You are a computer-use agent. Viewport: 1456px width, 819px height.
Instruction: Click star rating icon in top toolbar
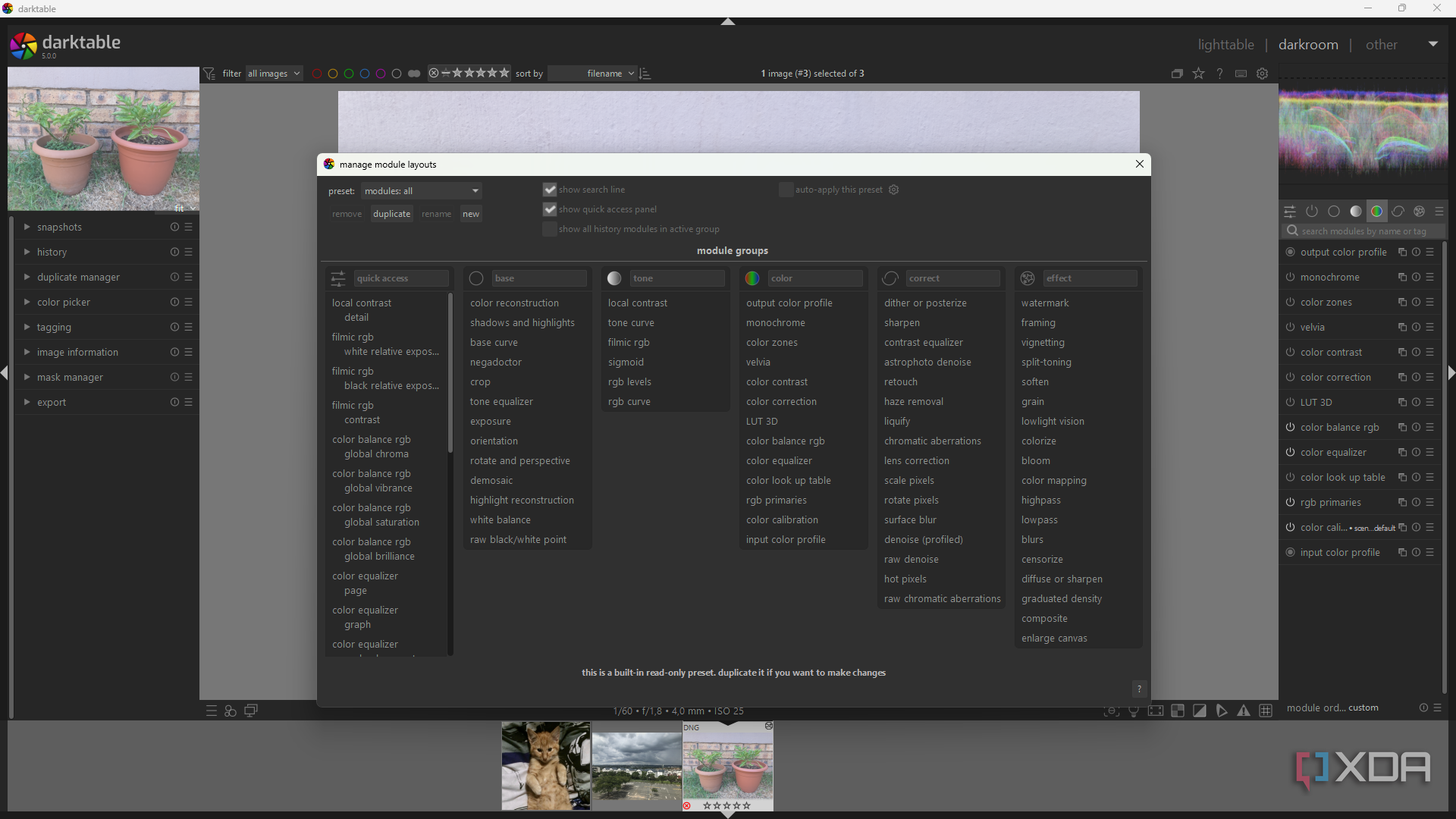pyautogui.click(x=1199, y=74)
